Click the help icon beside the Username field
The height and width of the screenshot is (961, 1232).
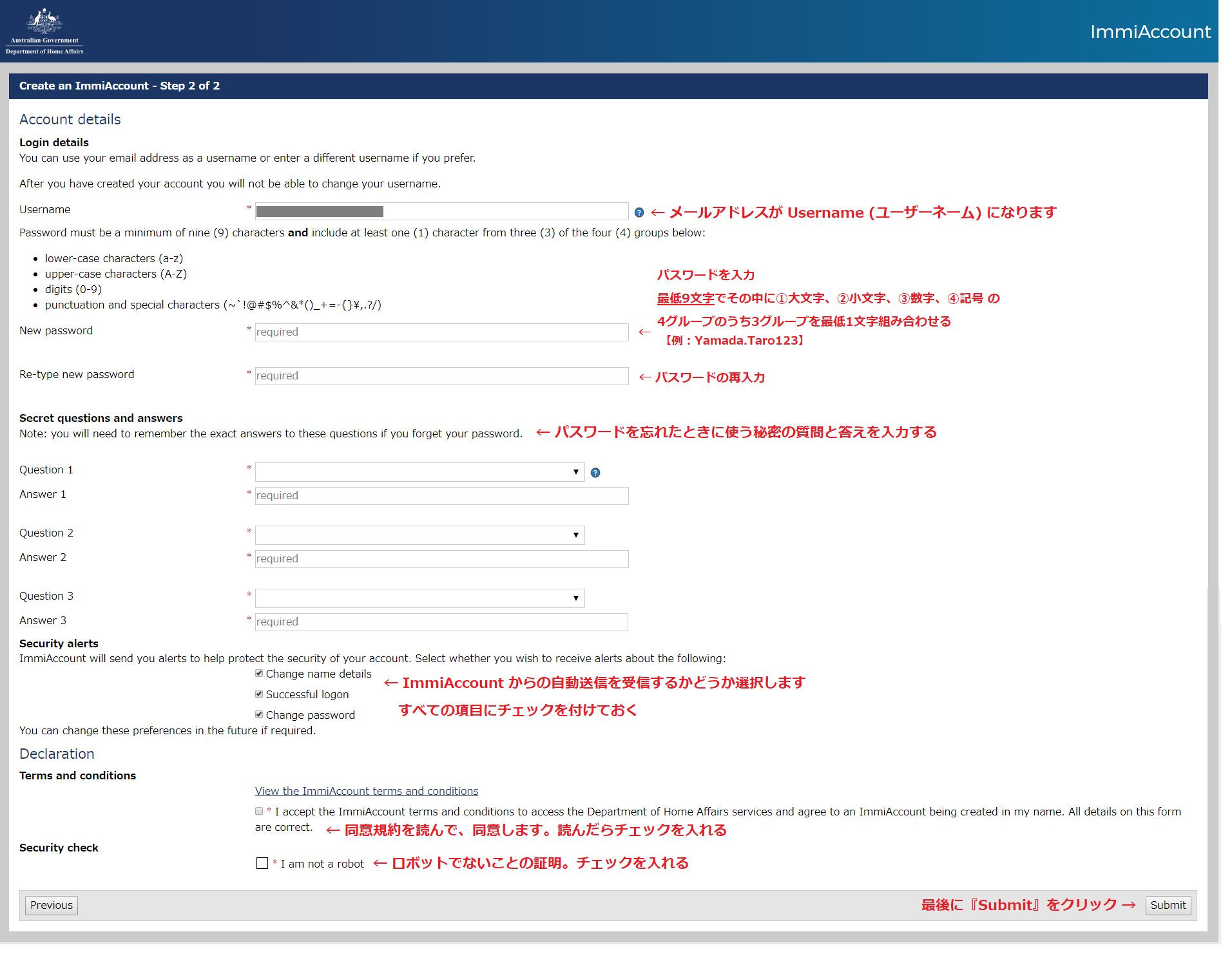coord(639,213)
